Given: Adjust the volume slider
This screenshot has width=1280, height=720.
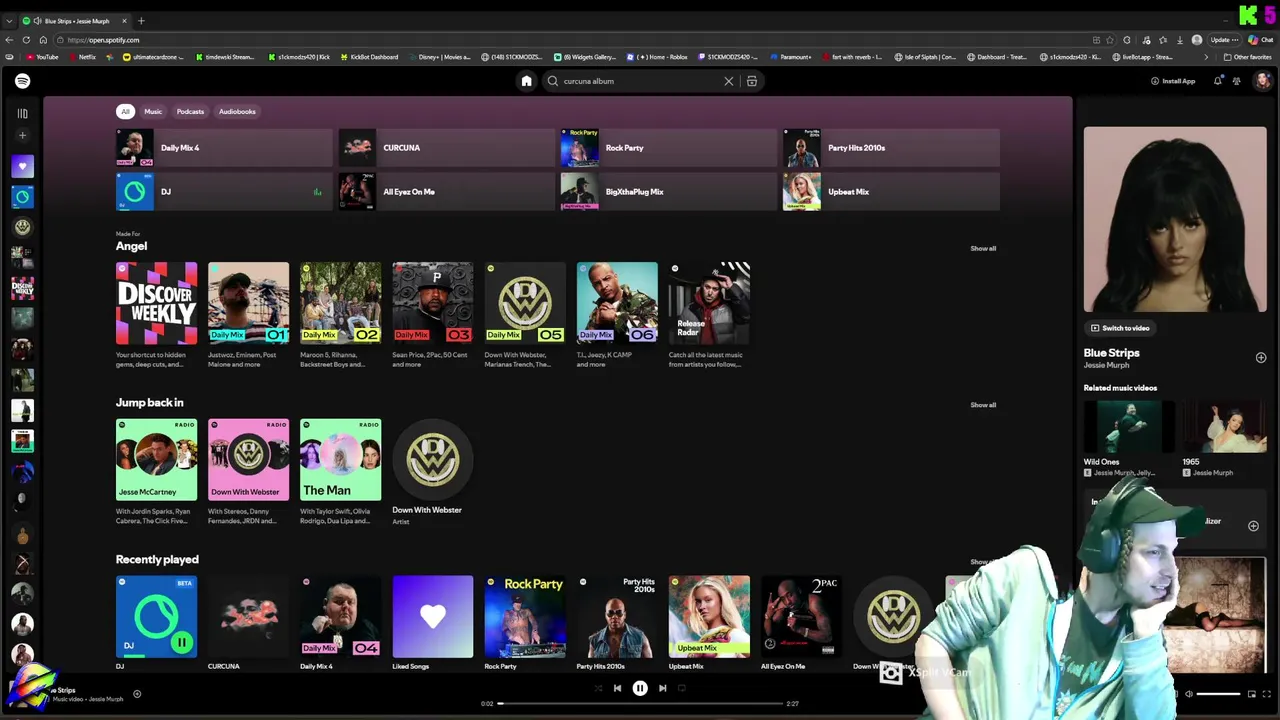Looking at the screenshot, I should 1219,693.
